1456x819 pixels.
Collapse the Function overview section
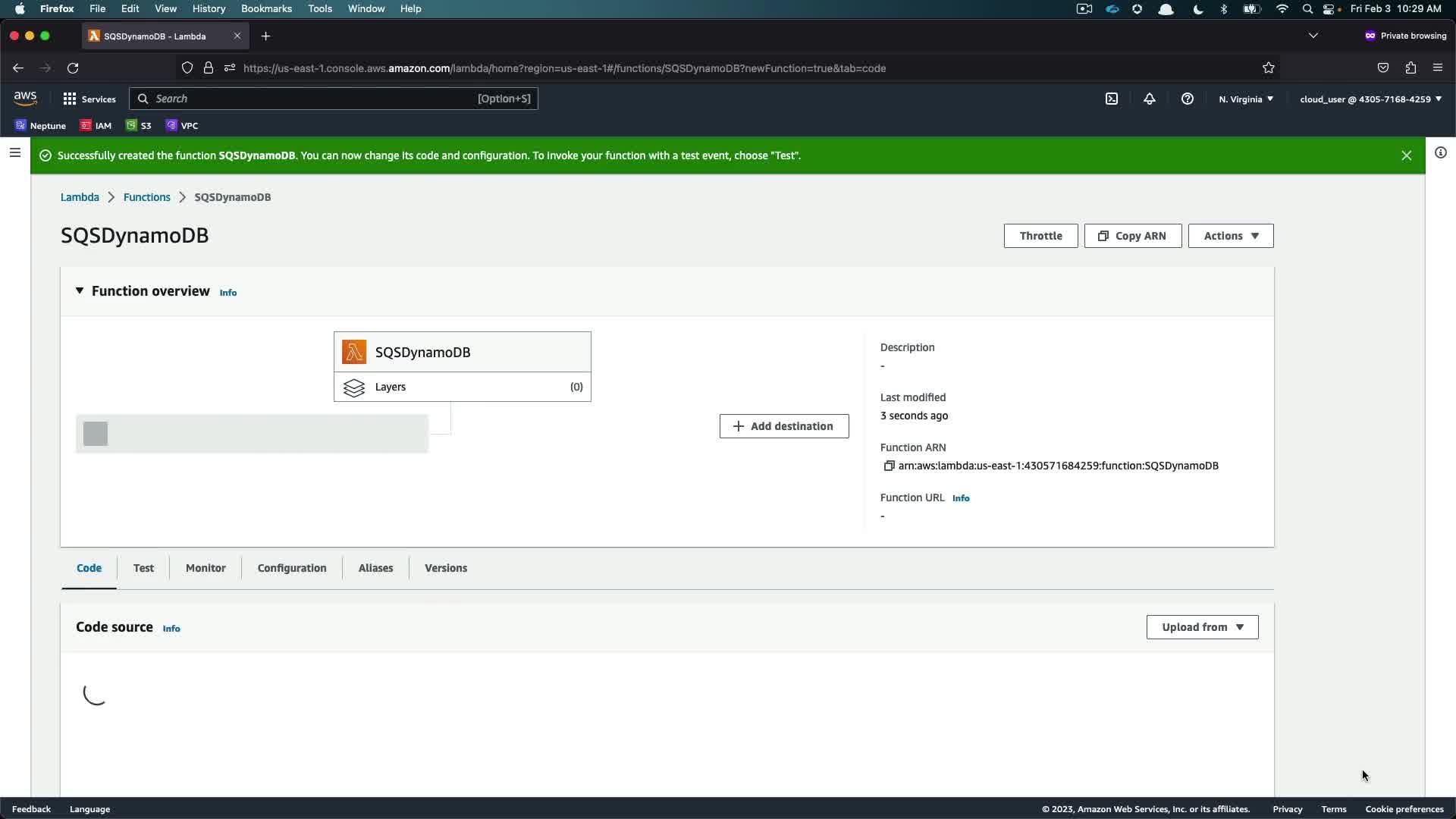(x=80, y=291)
